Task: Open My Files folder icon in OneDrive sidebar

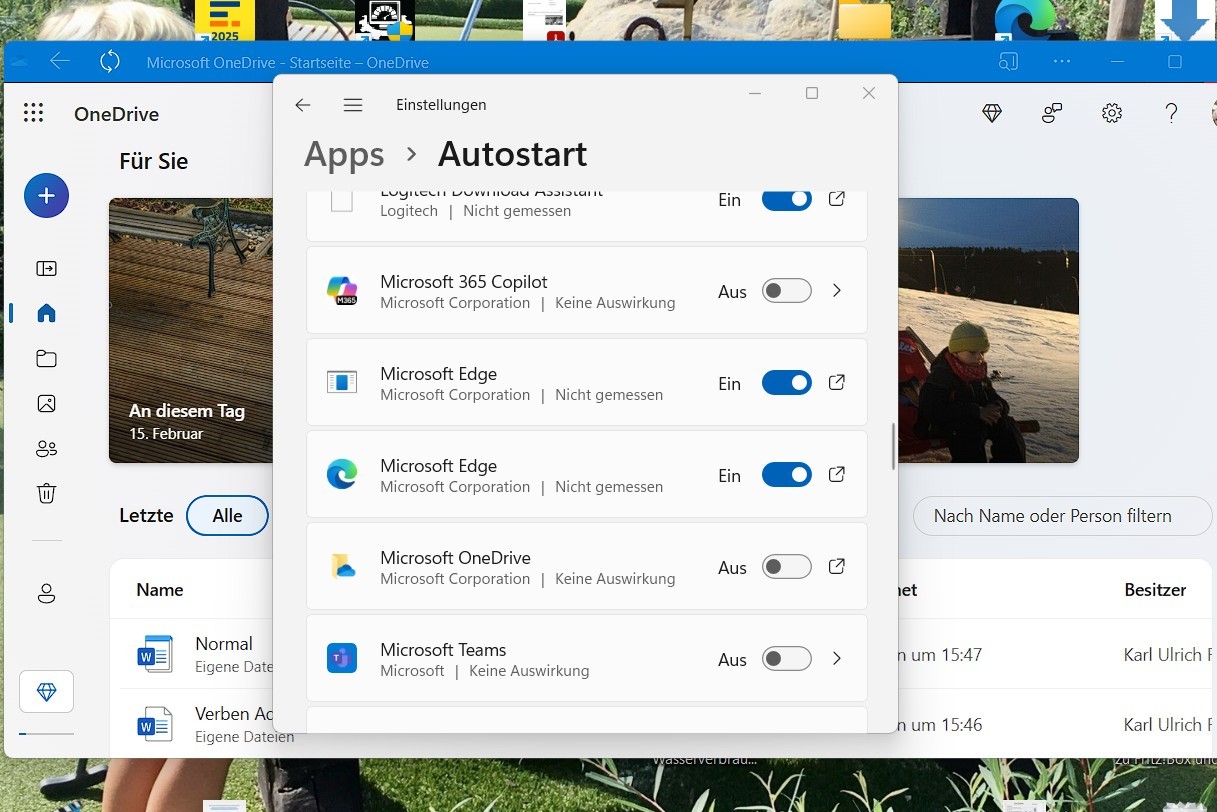Action: (x=46, y=358)
